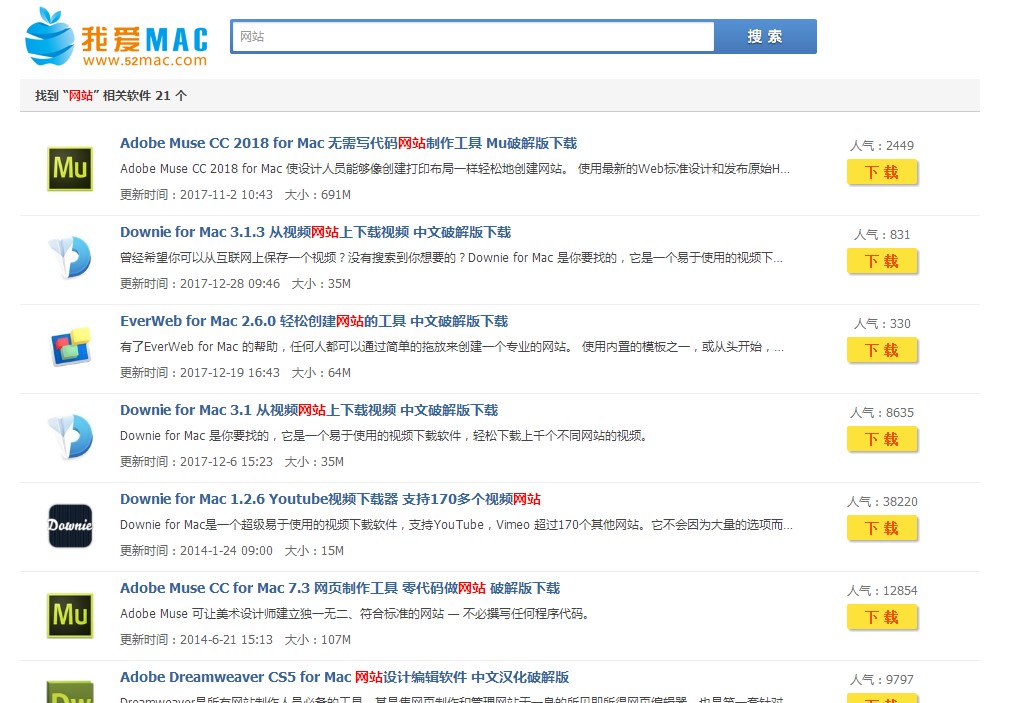Download Downie 3.1.3 via 下载 button
Screen dimensions: 1013x703
(882, 262)
